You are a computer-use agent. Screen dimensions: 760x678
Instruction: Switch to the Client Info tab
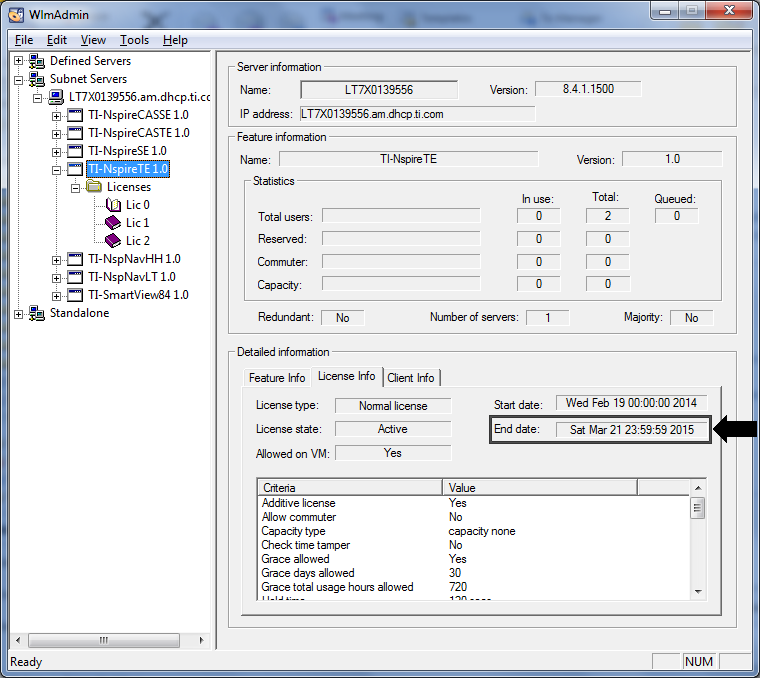point(411,378)
